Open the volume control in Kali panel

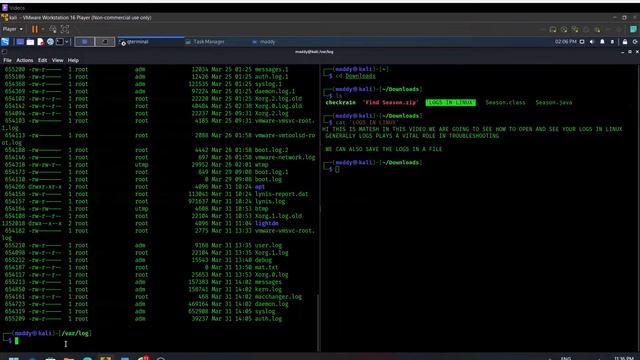592,42
